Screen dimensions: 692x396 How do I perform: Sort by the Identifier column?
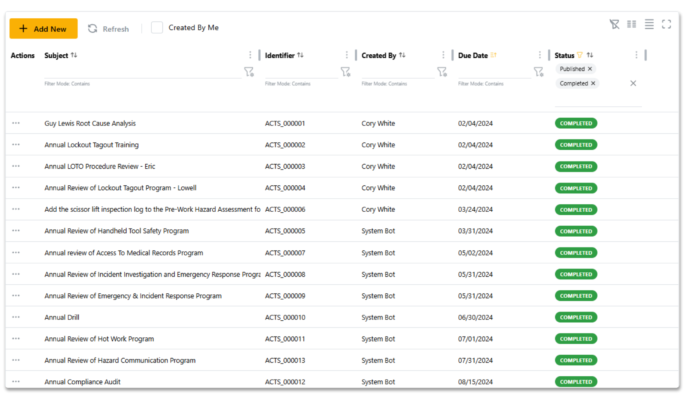[300, 55]
